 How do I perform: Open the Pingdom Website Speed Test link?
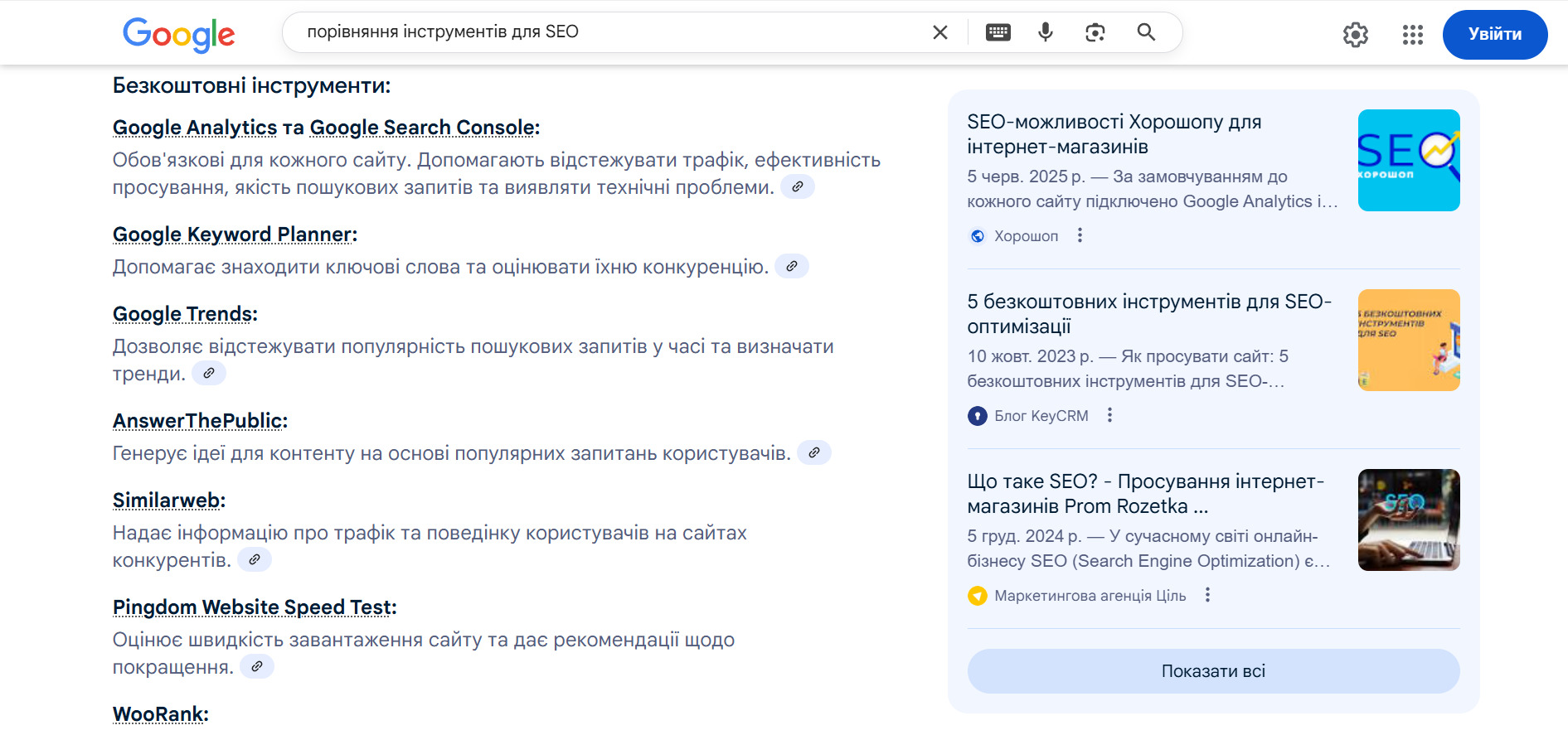pos(252,607)
